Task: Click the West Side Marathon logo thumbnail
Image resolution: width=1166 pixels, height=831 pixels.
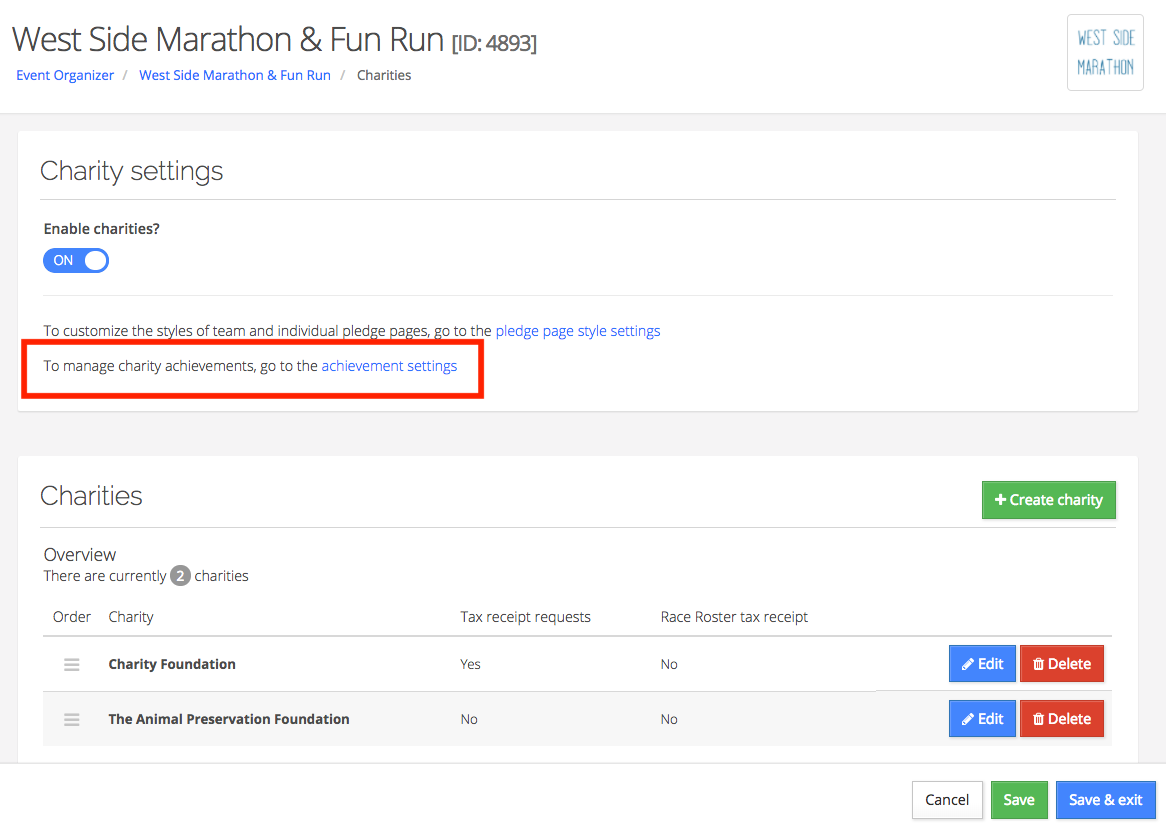Action: point(1105,53)
